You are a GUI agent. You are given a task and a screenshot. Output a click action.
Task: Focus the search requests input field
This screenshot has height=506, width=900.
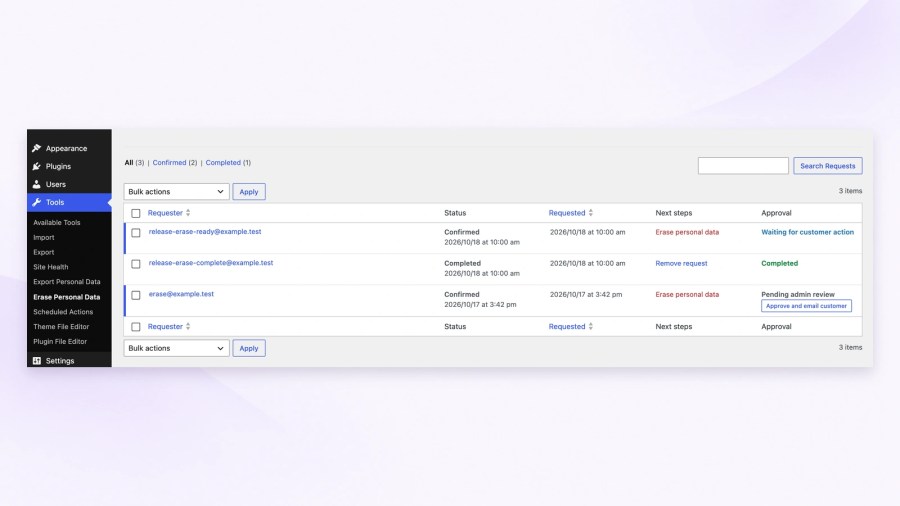click(x=743, y=166)
